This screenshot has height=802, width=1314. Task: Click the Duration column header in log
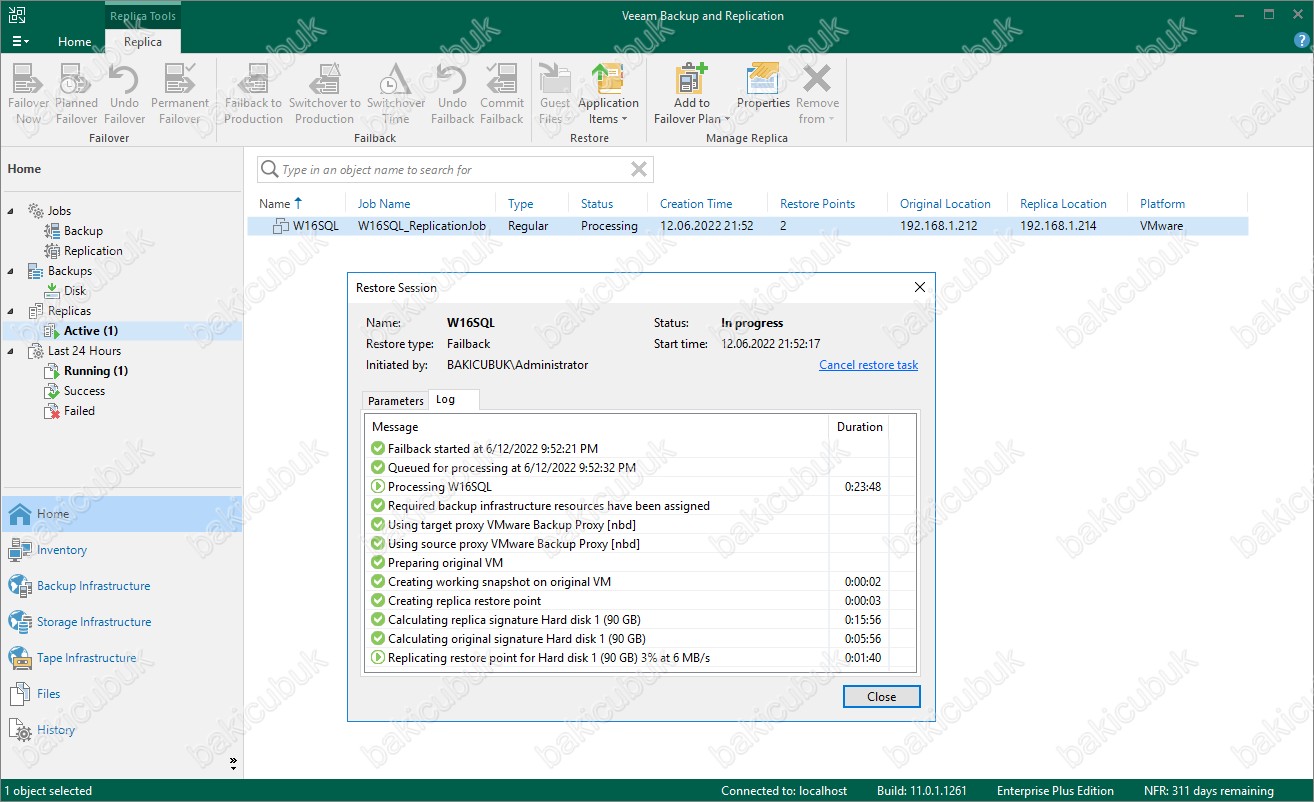pyautogui.click(x=859, y=427)
